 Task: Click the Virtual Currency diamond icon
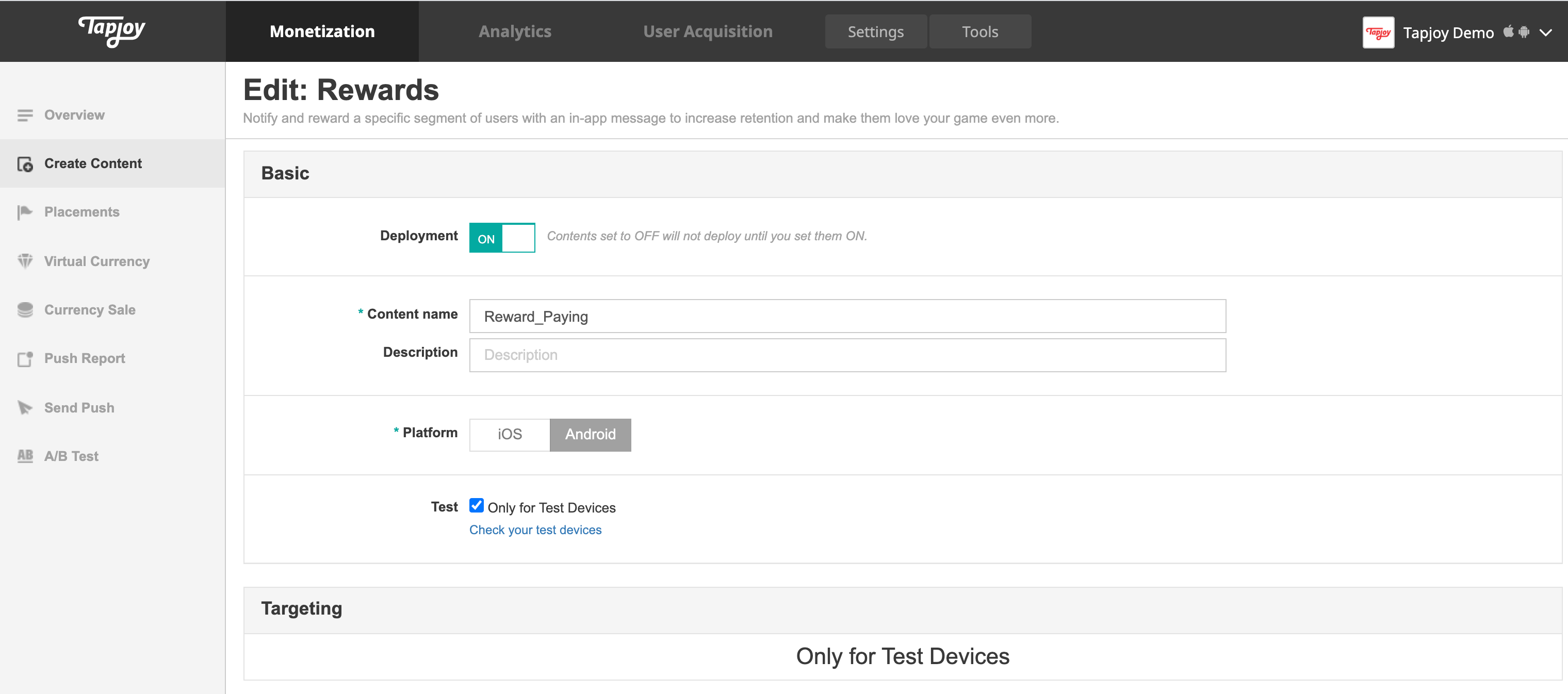[25, 261]
